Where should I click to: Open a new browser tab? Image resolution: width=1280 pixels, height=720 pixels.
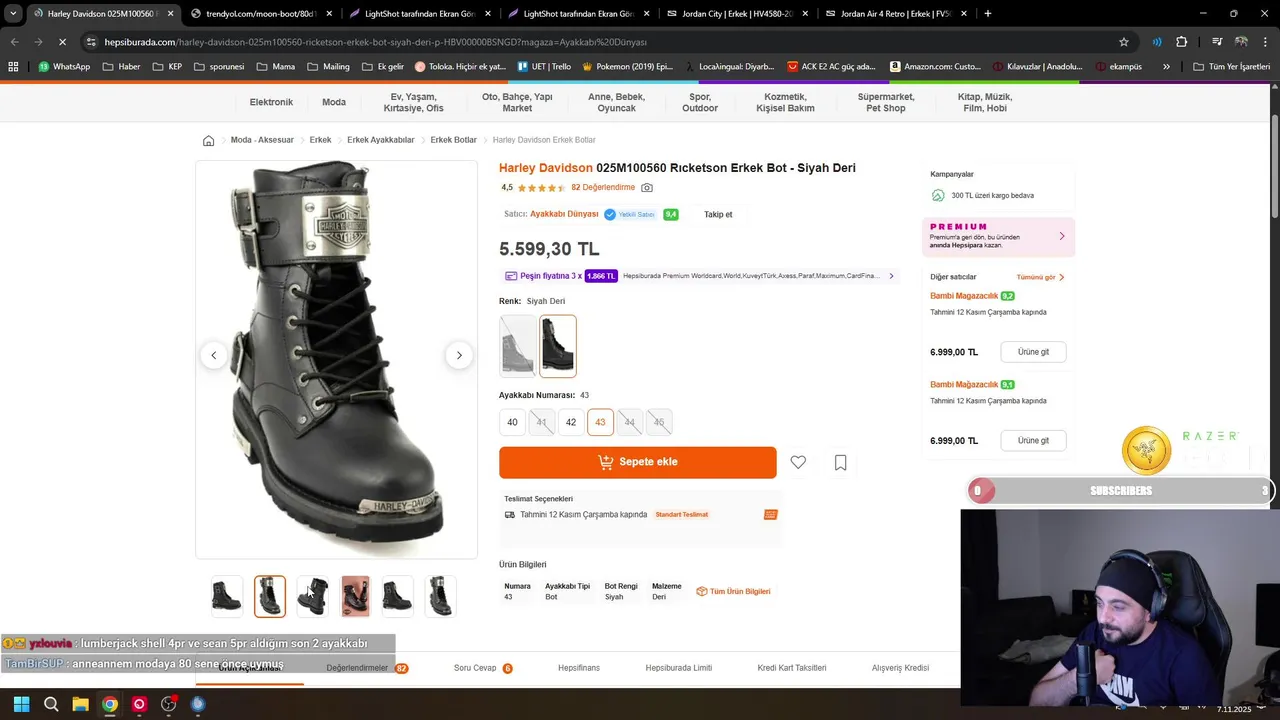tap(988, 14)
